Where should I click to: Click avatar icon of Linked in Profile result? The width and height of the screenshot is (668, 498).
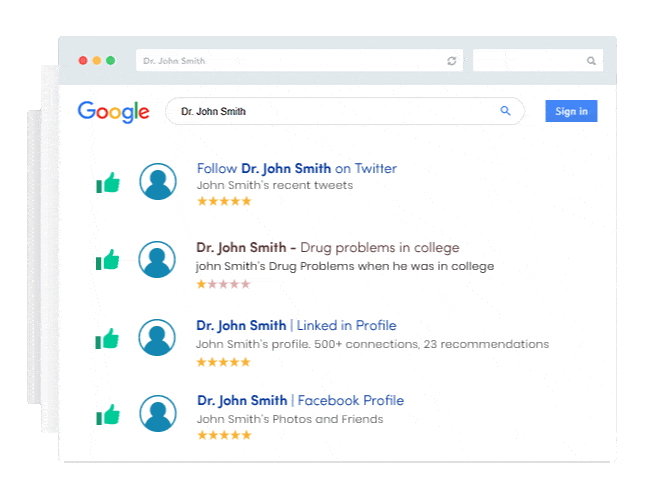tap(157, 337)
